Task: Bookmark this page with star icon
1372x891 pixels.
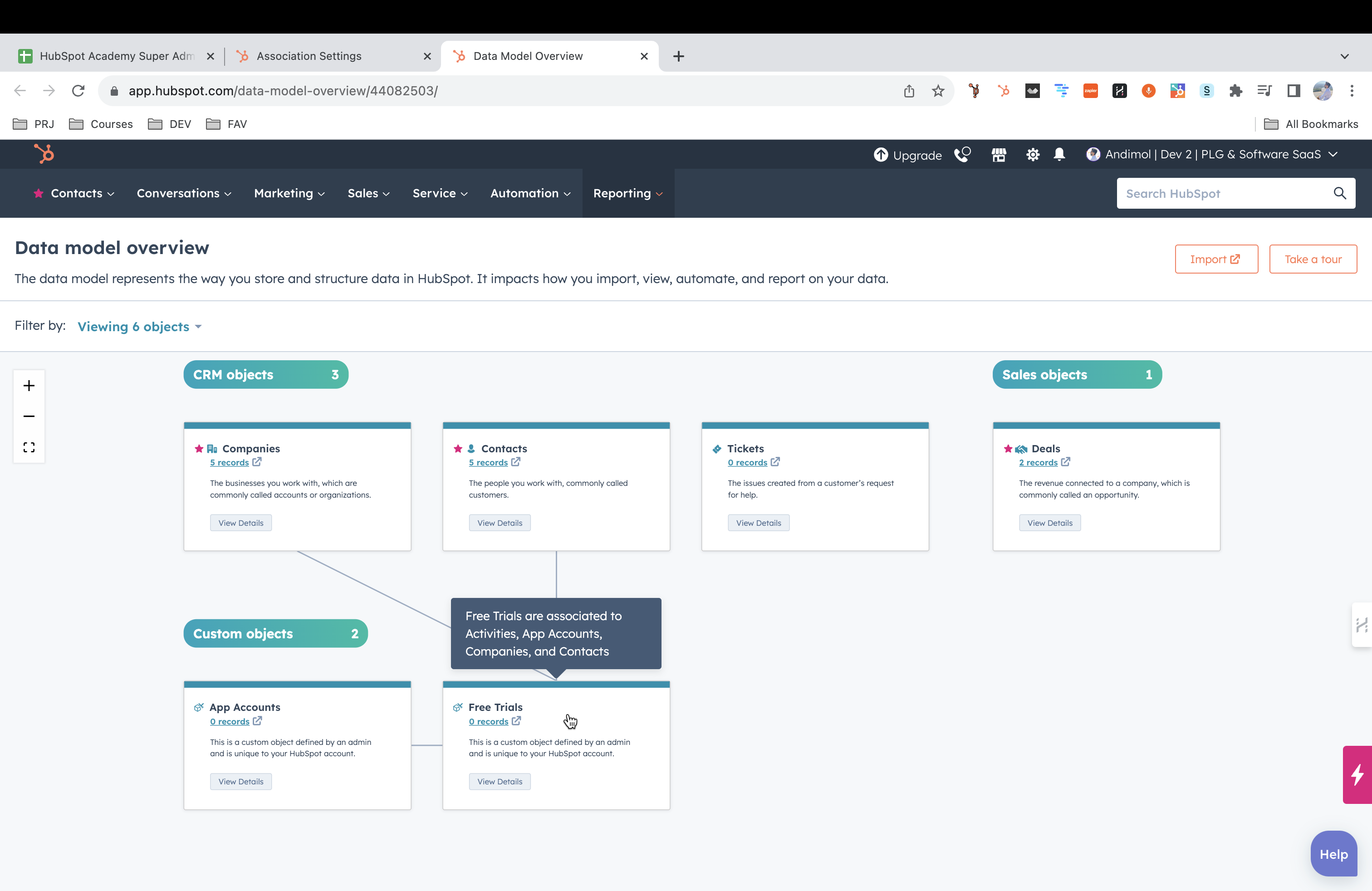Action: [938, 90]
